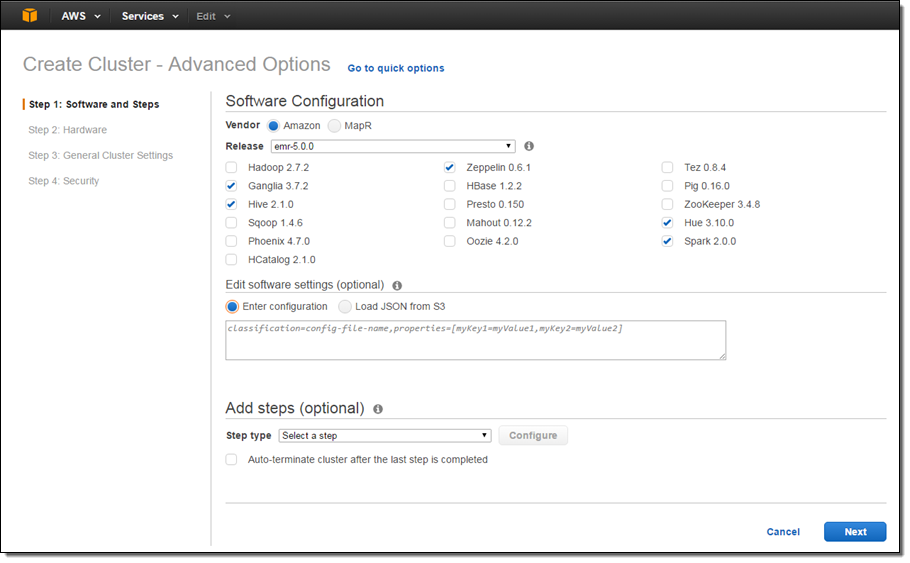Uncheck the Zeppelin 0.6.1 checkbox

[x=450, y=168]
